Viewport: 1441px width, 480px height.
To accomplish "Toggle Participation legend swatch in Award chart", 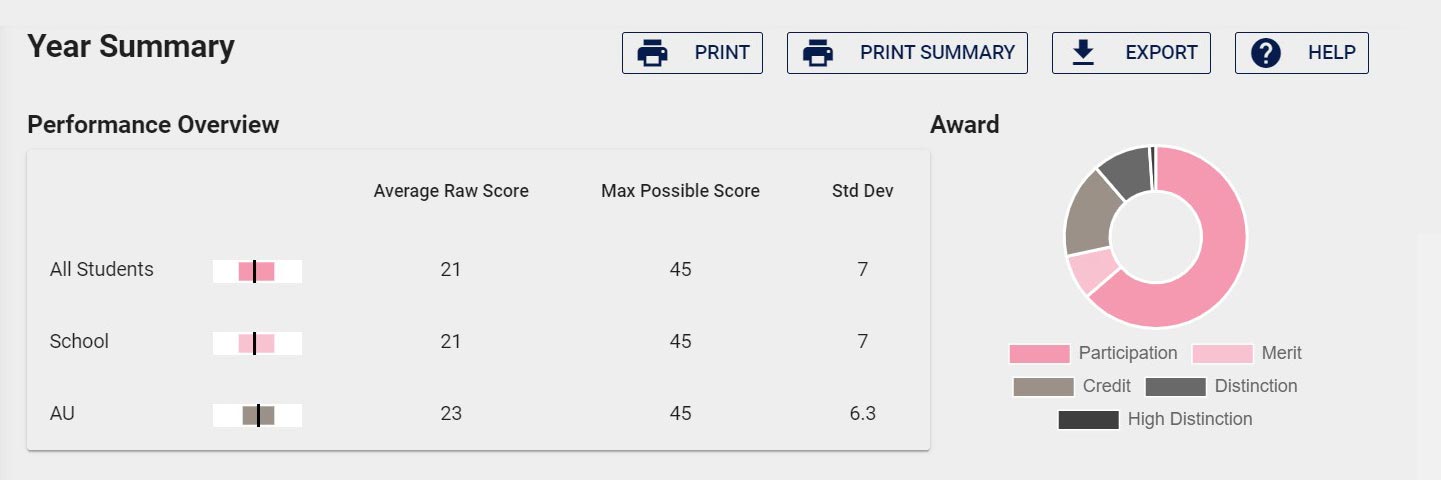I will [1039, 354].
